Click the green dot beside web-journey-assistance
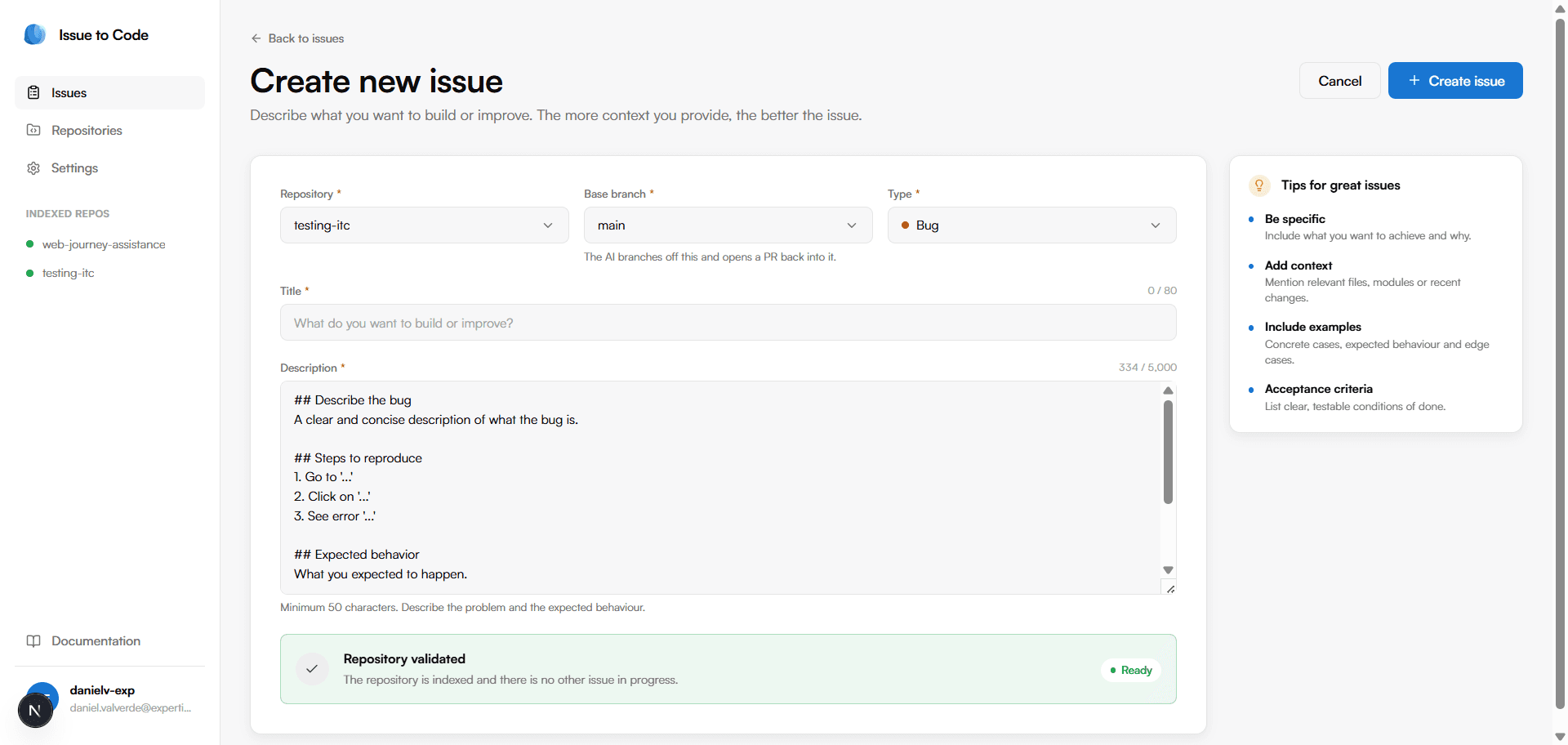Viewport: 1568px width, 745px height. click(30, 244)
